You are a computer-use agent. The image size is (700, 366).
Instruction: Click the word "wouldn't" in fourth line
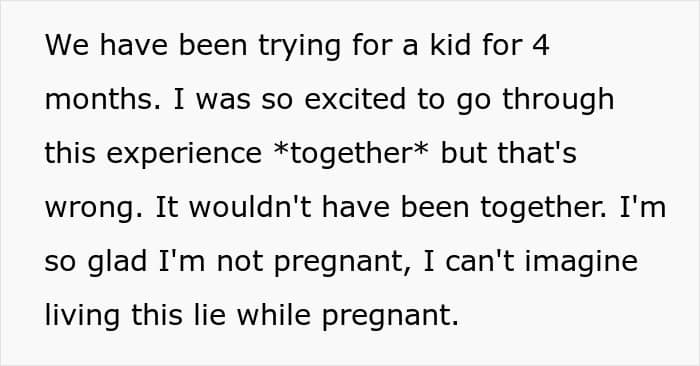click(250, 207)
